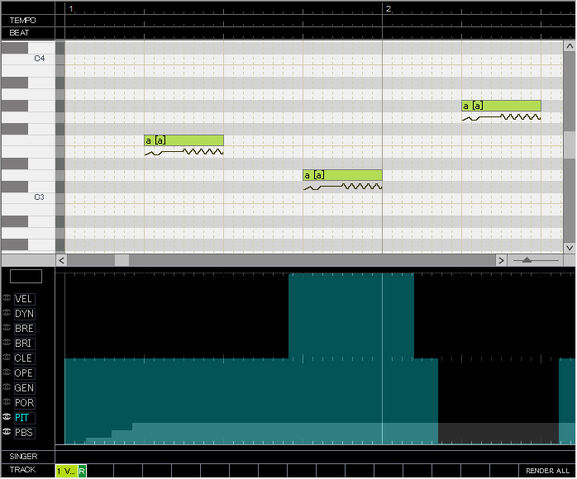Click the horizontal zoom slider handle
The width and height of the screenshot is (577, 479).
pos(527,260)
